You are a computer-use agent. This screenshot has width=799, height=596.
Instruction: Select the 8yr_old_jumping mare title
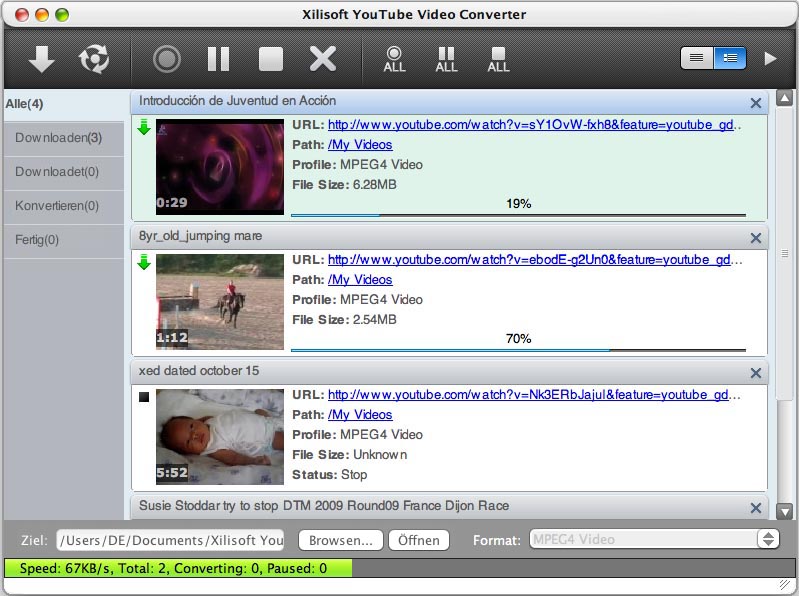pos(201,236)
